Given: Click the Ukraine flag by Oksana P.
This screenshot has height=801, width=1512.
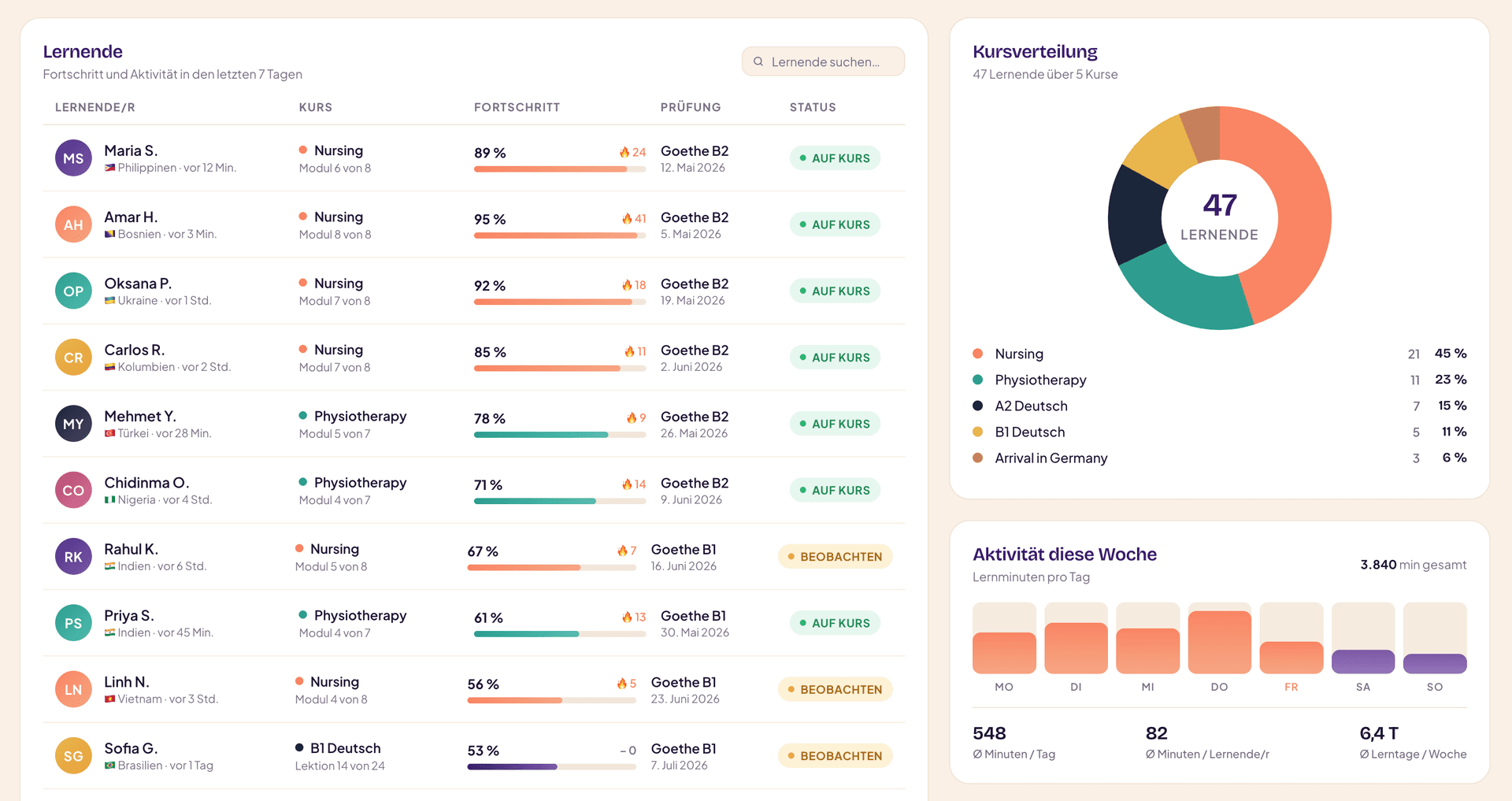Looking at the screenshot, I should (109, 300).
